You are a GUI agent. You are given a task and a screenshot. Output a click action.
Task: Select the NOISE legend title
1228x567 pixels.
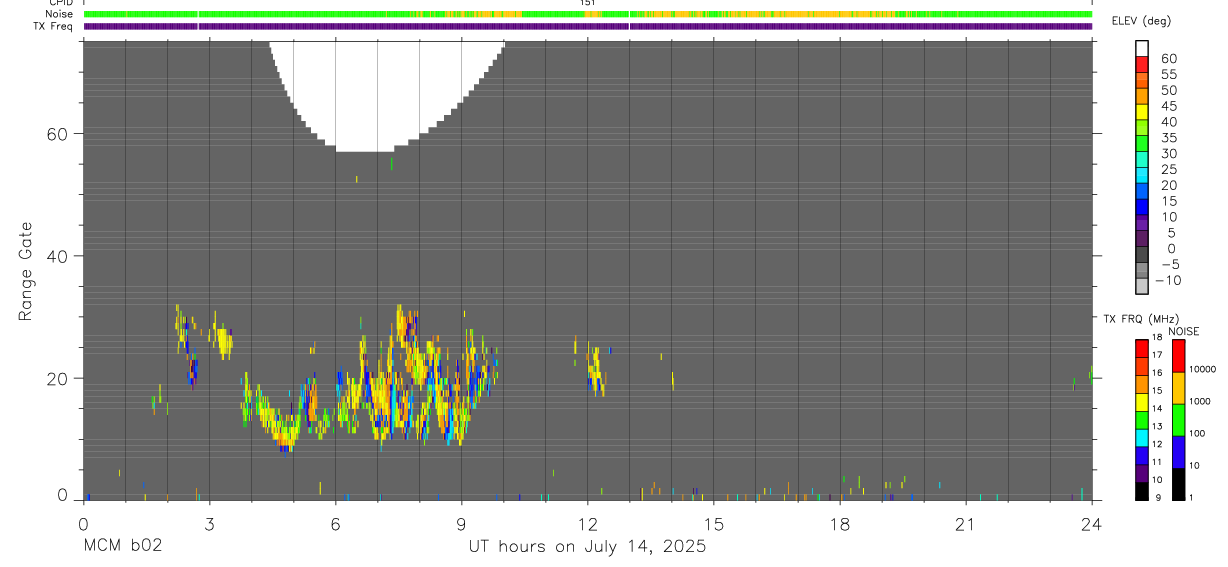pyautogui.click(x=1184, y=331)
